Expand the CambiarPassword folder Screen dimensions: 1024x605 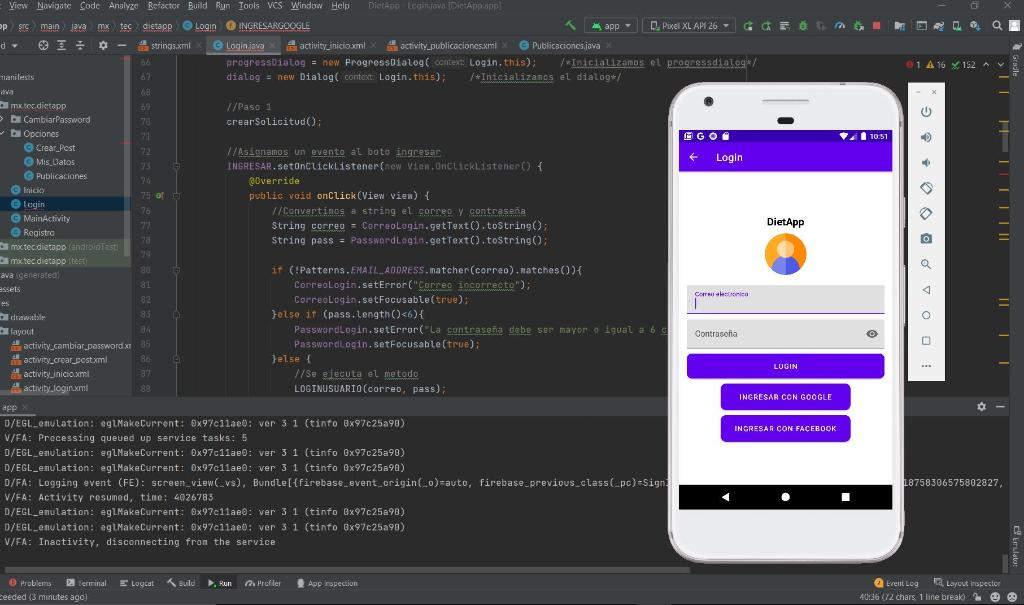pos(3,120)
